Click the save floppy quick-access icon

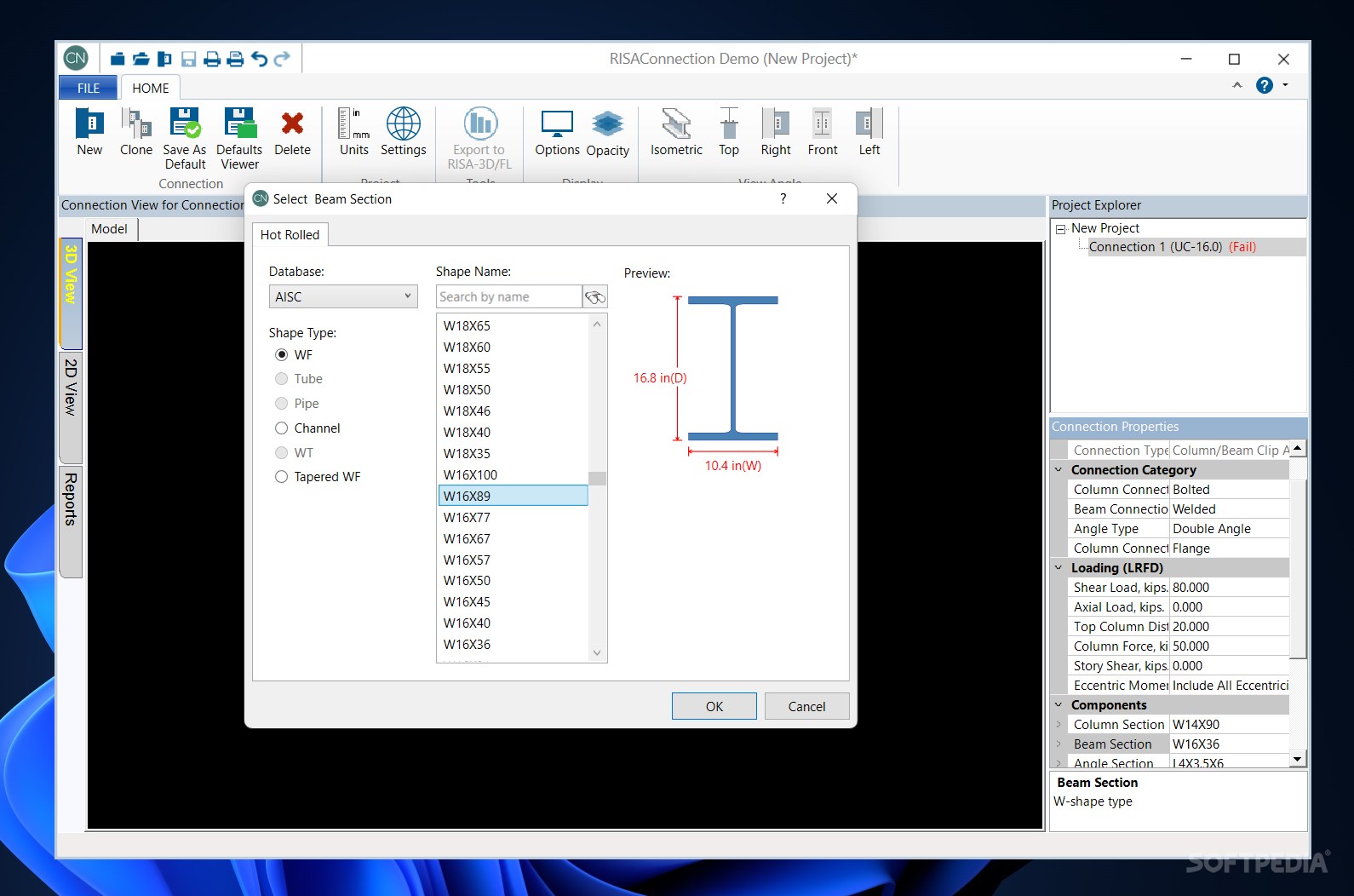189,59
